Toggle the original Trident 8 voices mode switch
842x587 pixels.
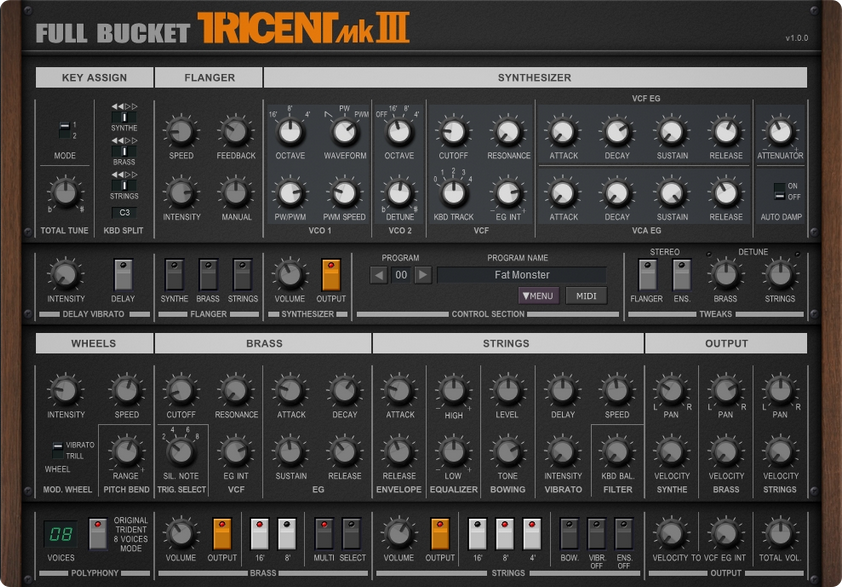pos(97,534)
